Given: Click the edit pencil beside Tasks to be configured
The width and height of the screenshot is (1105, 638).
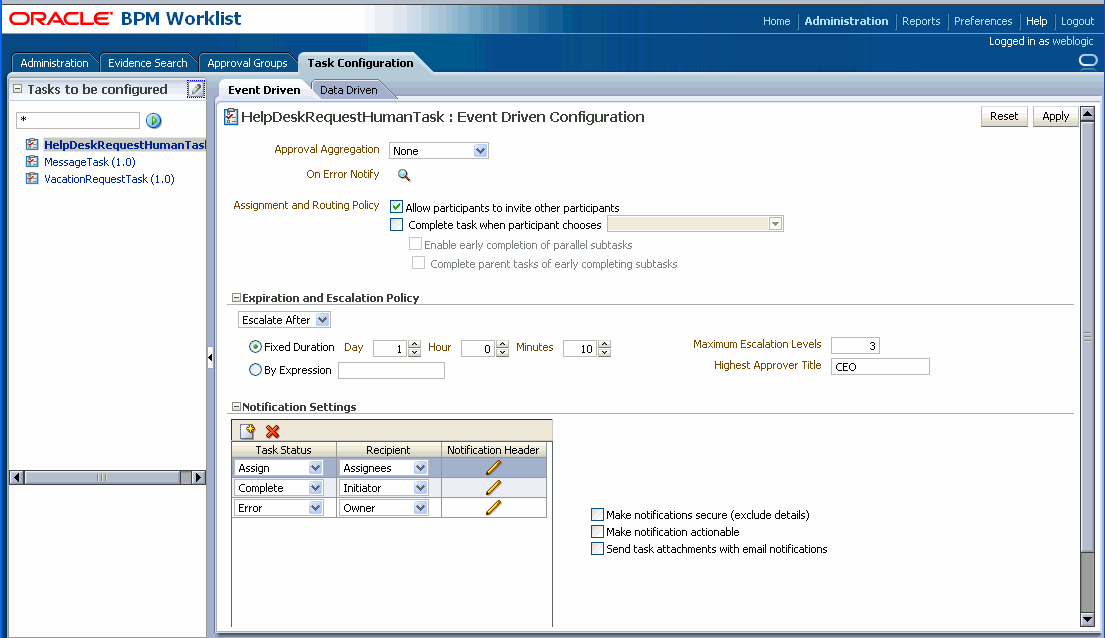Looking at the screenshot, I should coord(196,89).
